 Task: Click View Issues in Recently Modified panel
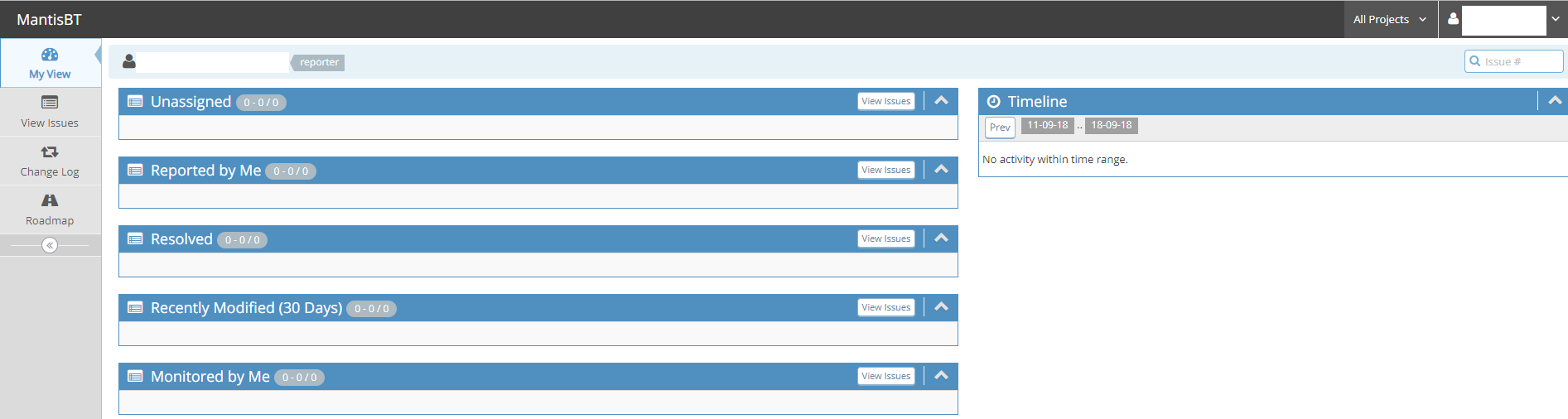coord(886,307)
